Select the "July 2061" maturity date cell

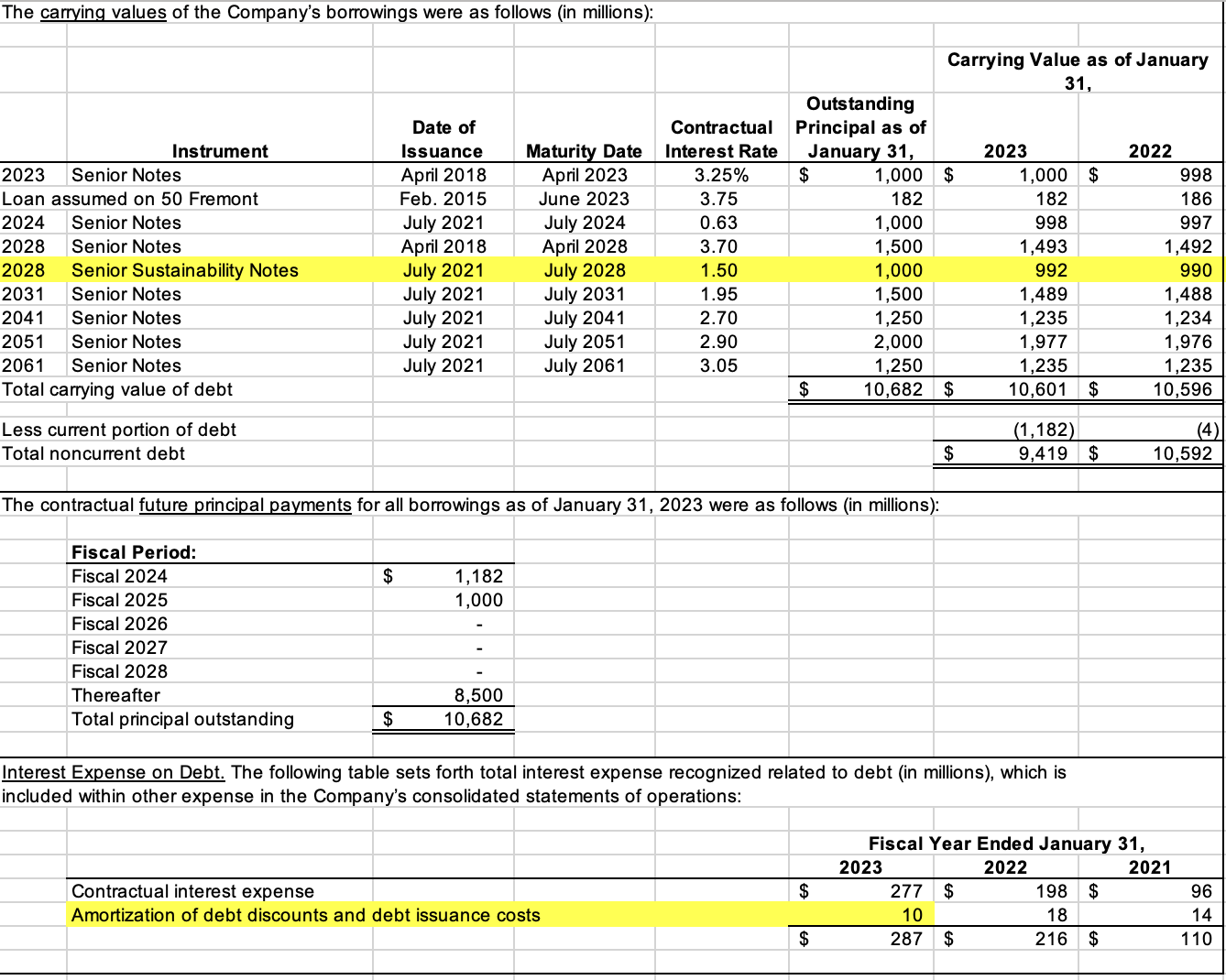(586, 365)
